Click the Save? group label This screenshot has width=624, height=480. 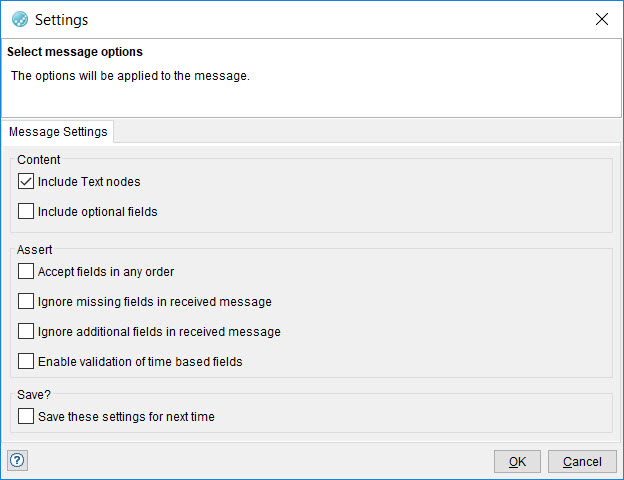pos(34,394)
